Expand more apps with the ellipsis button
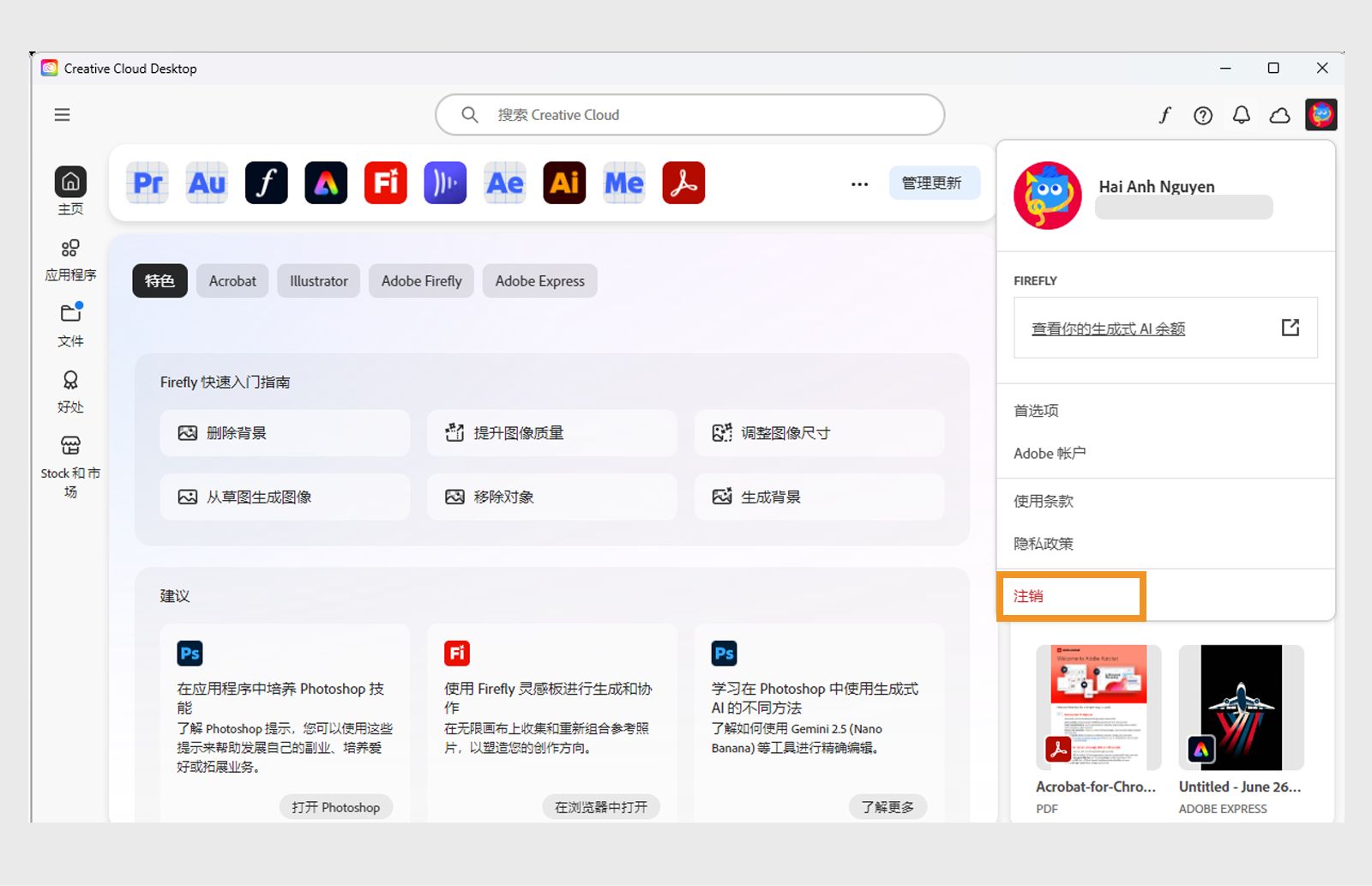This screenshot has height=886, width=1372. pos(859,184)
